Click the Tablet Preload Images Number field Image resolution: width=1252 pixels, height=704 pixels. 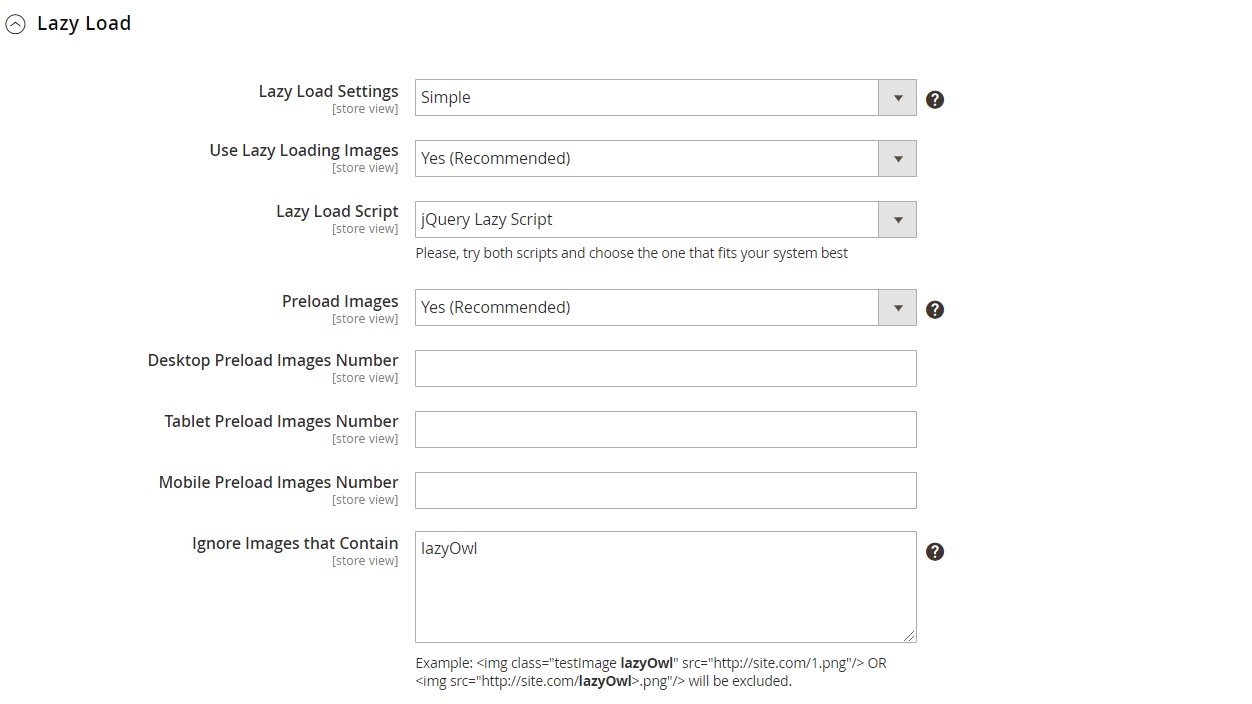tap(665, 429)
